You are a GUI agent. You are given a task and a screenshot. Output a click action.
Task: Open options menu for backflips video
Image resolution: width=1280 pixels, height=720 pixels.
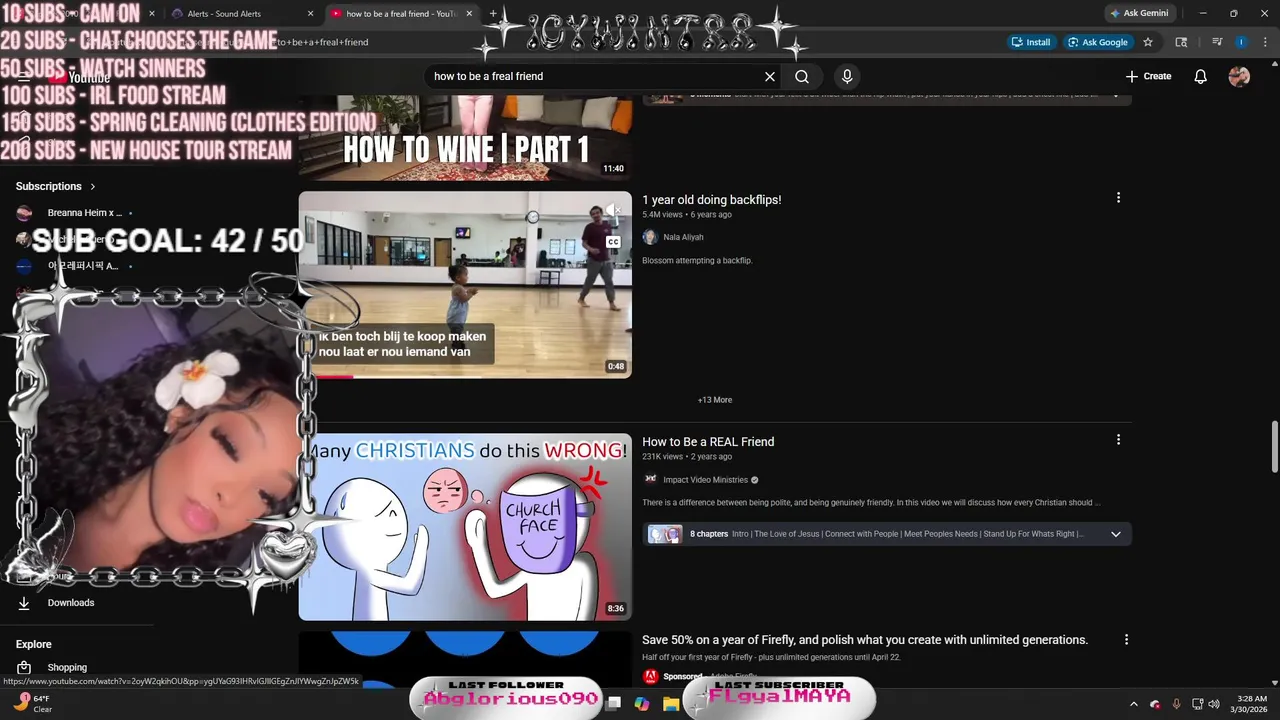coord(1118,198)
